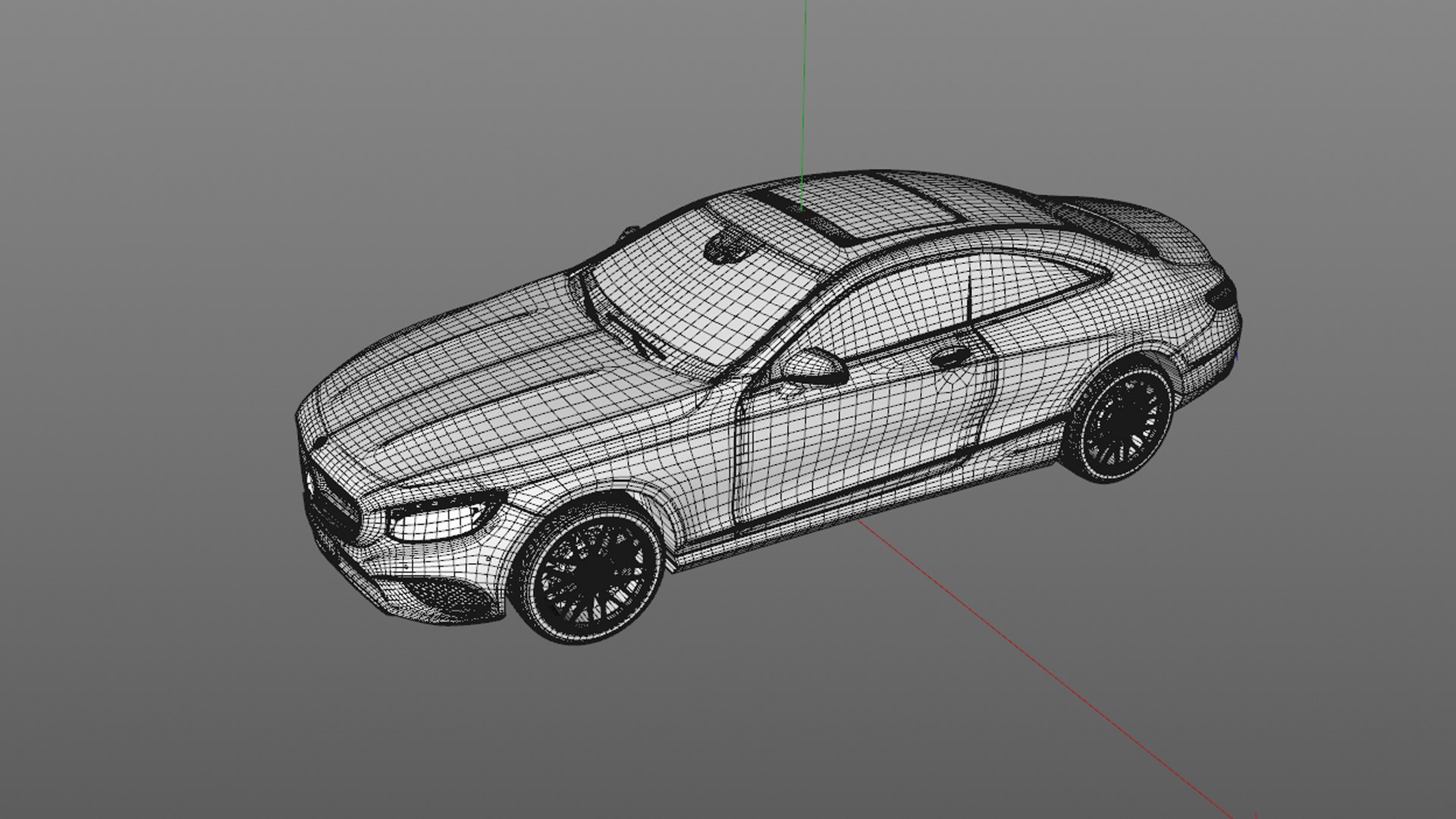The height and width of the screenshot is (819, 1456).
Task: Select the rear wheel of the car model
Action: tap(1119, 422)
